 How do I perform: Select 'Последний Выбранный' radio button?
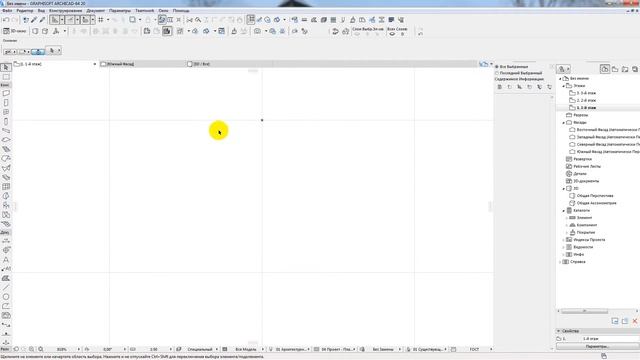[497, 73]
